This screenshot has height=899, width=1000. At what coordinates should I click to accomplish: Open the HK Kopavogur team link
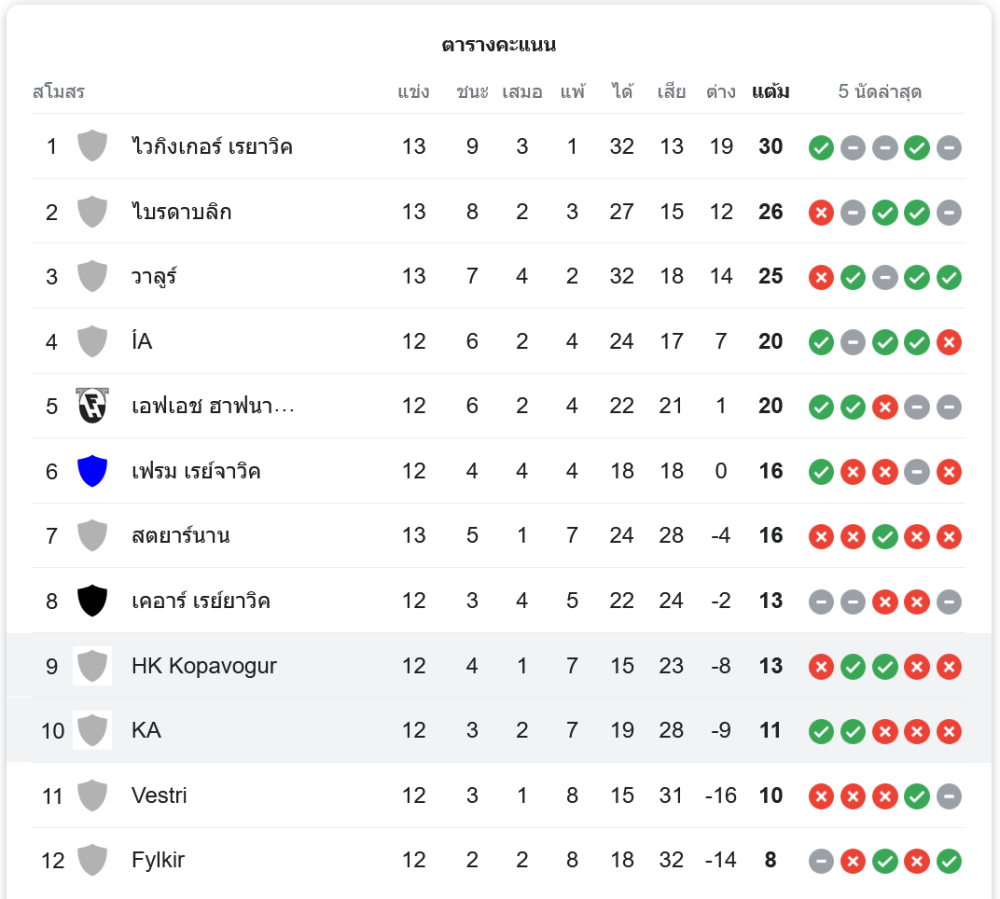204,666
